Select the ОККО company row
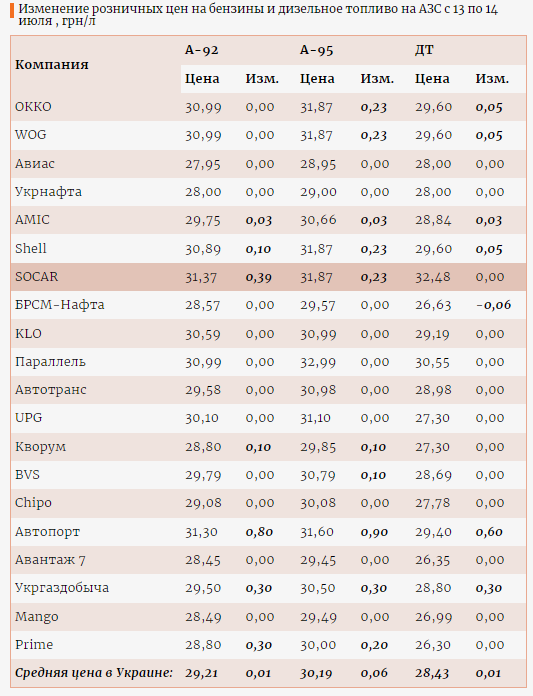This screenshot has width=533, height=696. [268, 107]
